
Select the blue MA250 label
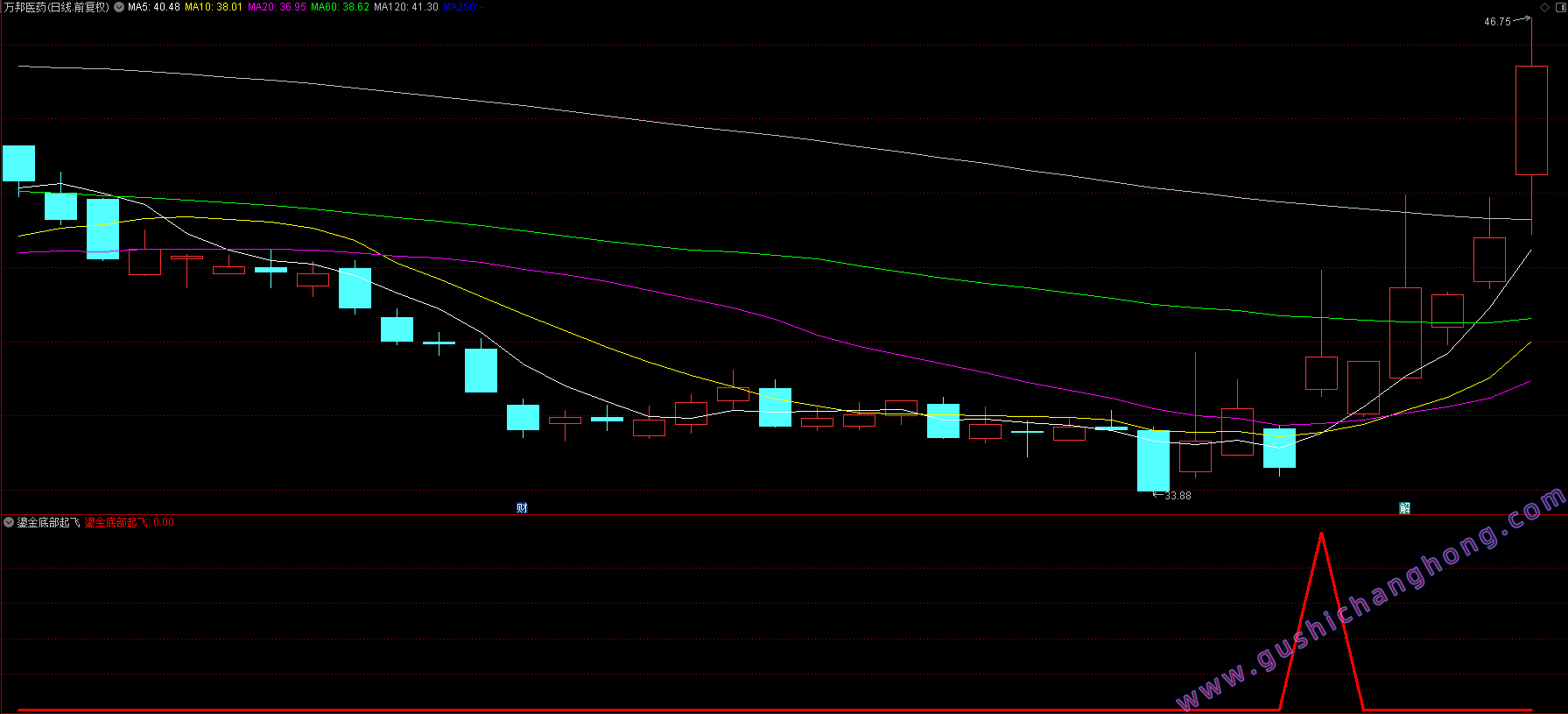tap(463, 7)
